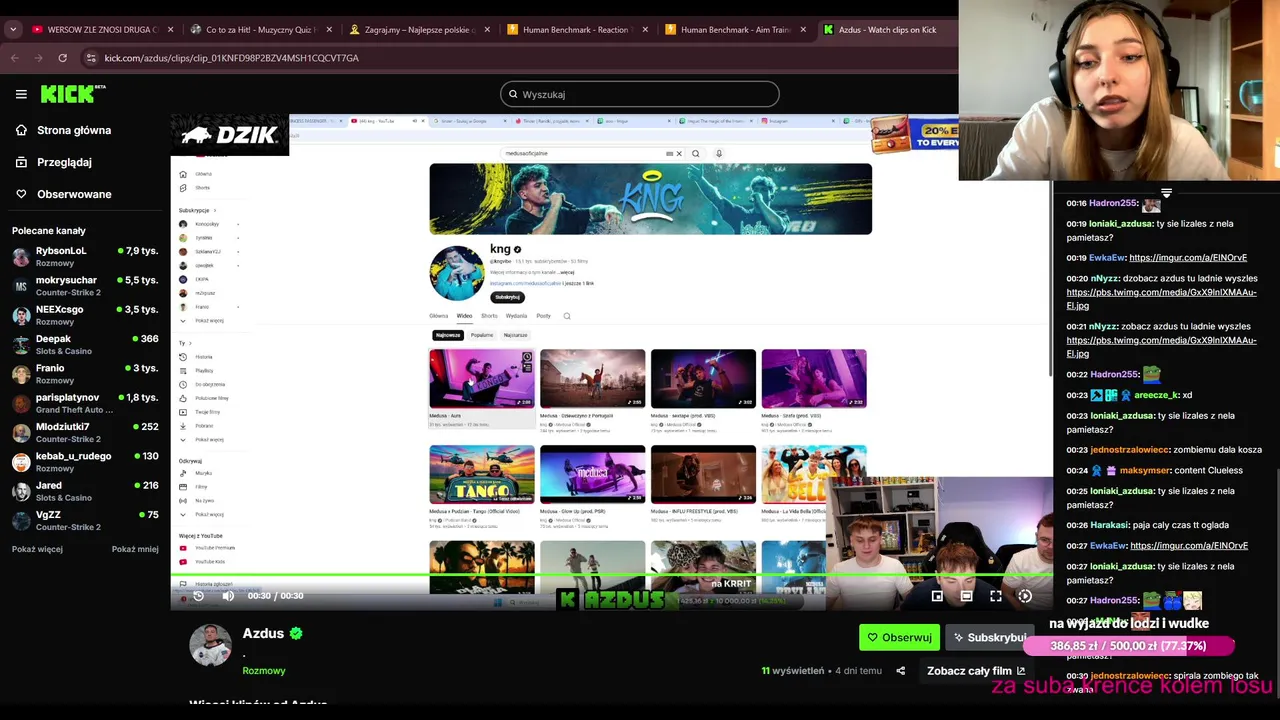Click the address bar URL
This screenshot has height=720, width=1280.
(231, 58)
